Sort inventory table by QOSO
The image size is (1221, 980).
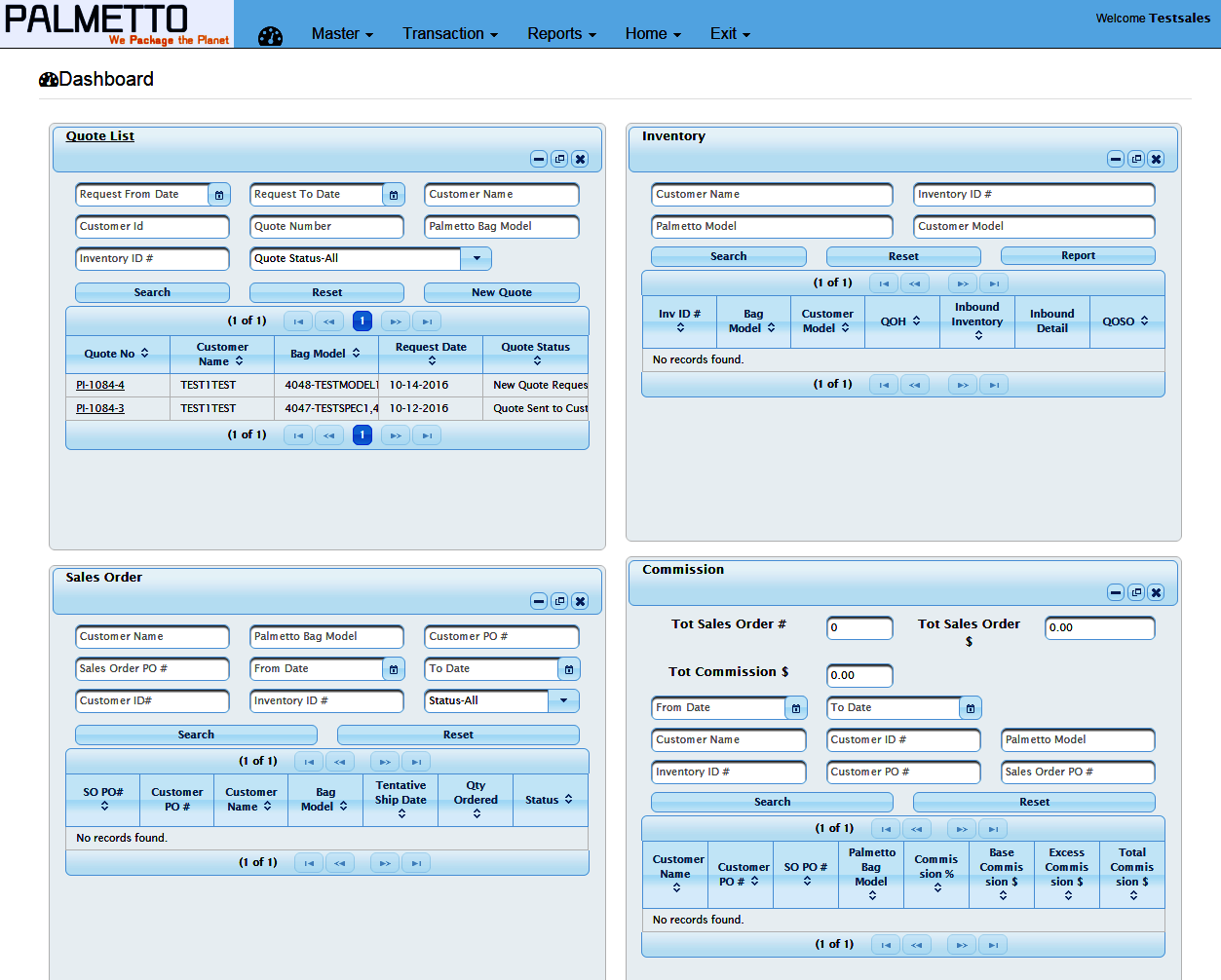click(x=1144, y=321)
